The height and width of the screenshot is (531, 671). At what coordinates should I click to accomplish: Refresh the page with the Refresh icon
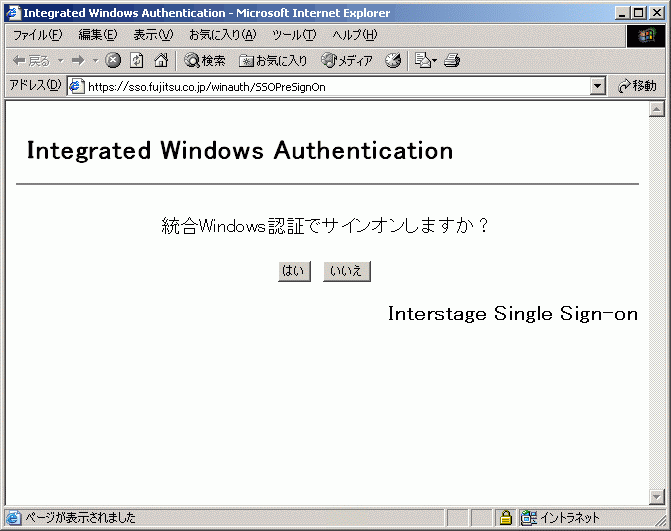[x=137, y=60]
